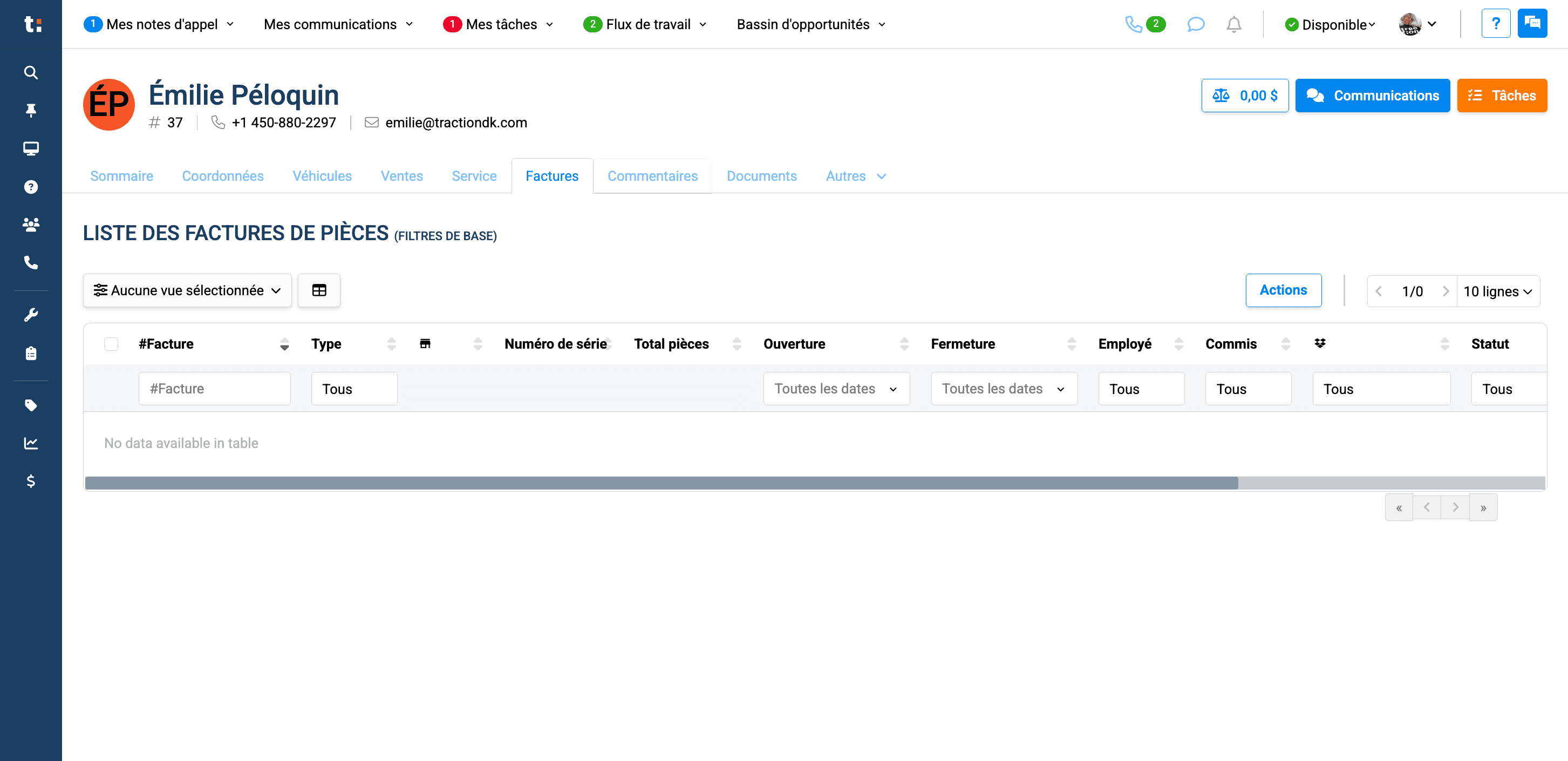Screen dimensions: 1568x761
Task: Open Ouverture Toutes les dates filter
Action: 836,389
